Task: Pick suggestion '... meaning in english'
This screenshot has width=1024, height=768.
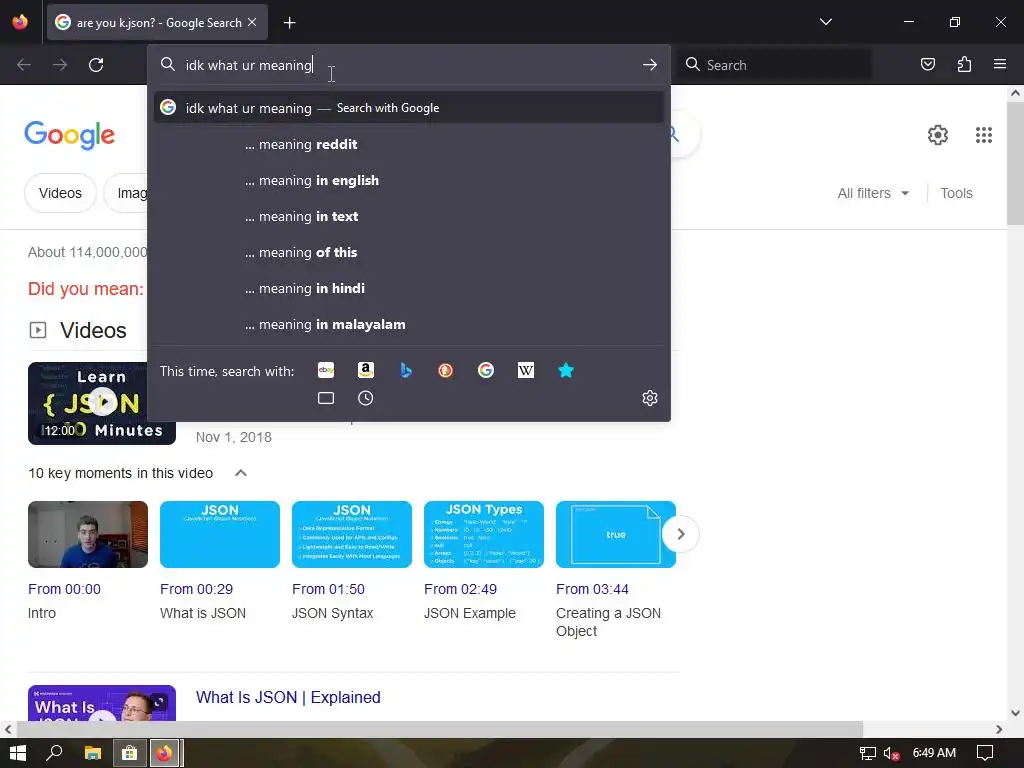Action: pos(409,180)
